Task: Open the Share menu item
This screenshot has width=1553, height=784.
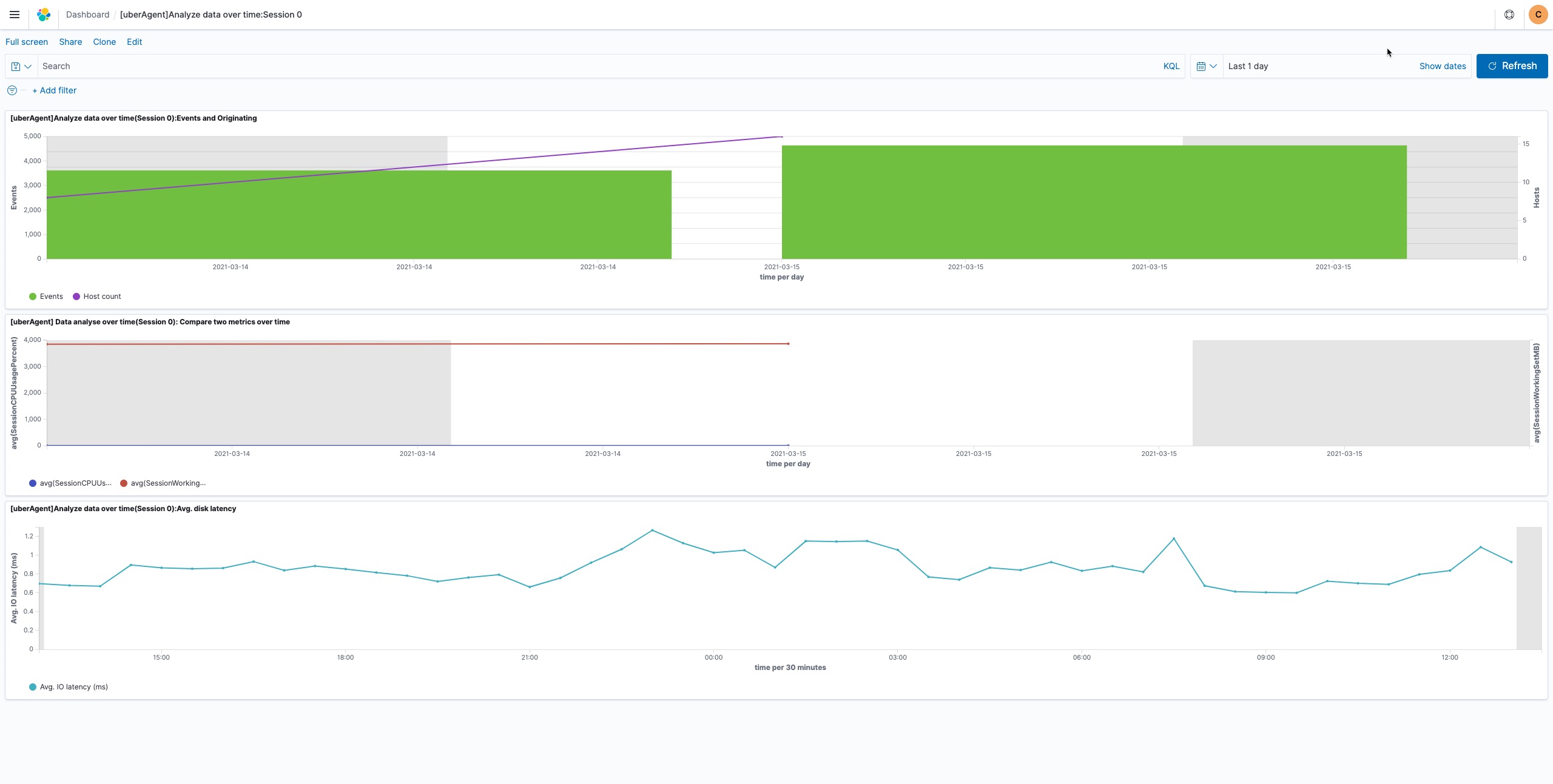Action: pyautogui.click(x=70, y=42)
